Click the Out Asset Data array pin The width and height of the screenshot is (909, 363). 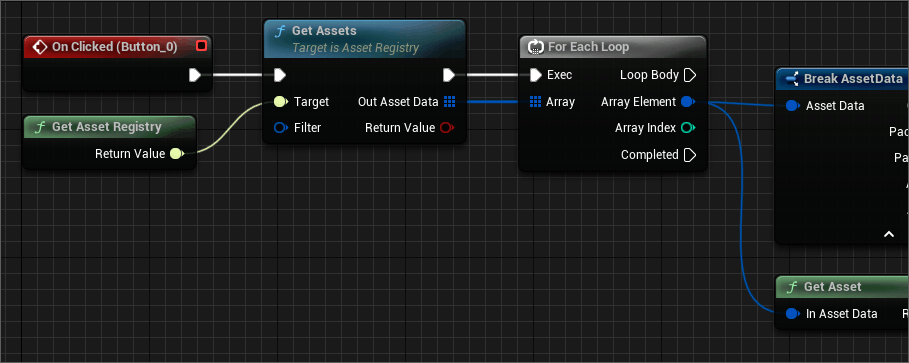pos(449,101)
